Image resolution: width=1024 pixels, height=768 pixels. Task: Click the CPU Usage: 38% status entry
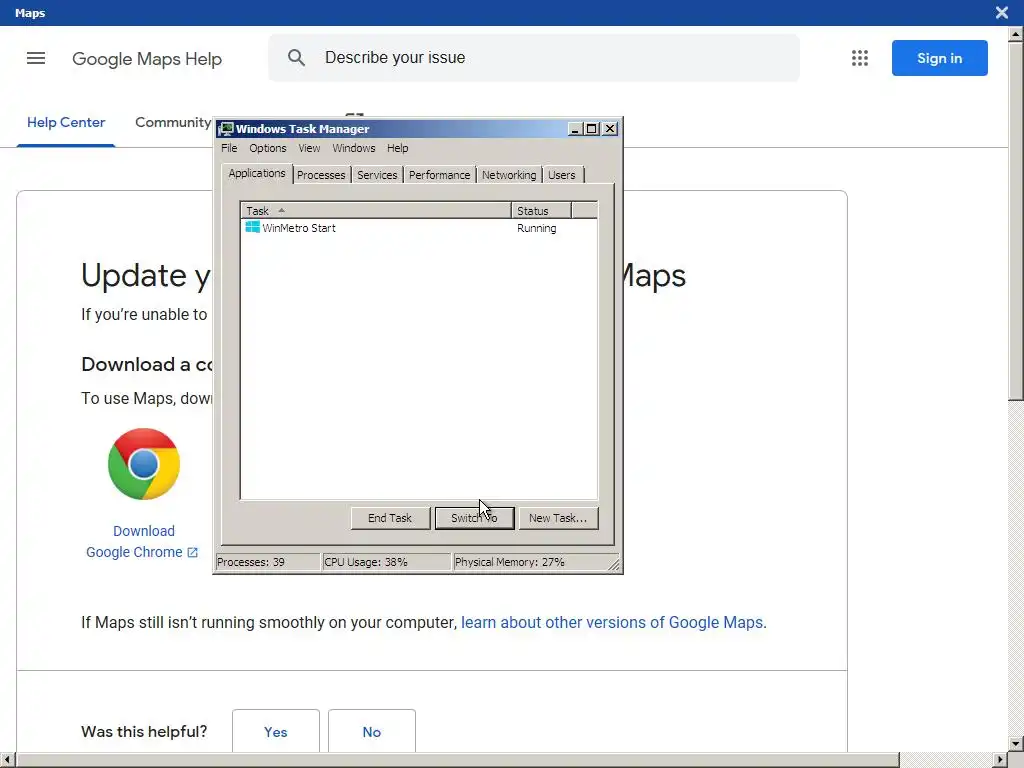(x=385, y=562)
